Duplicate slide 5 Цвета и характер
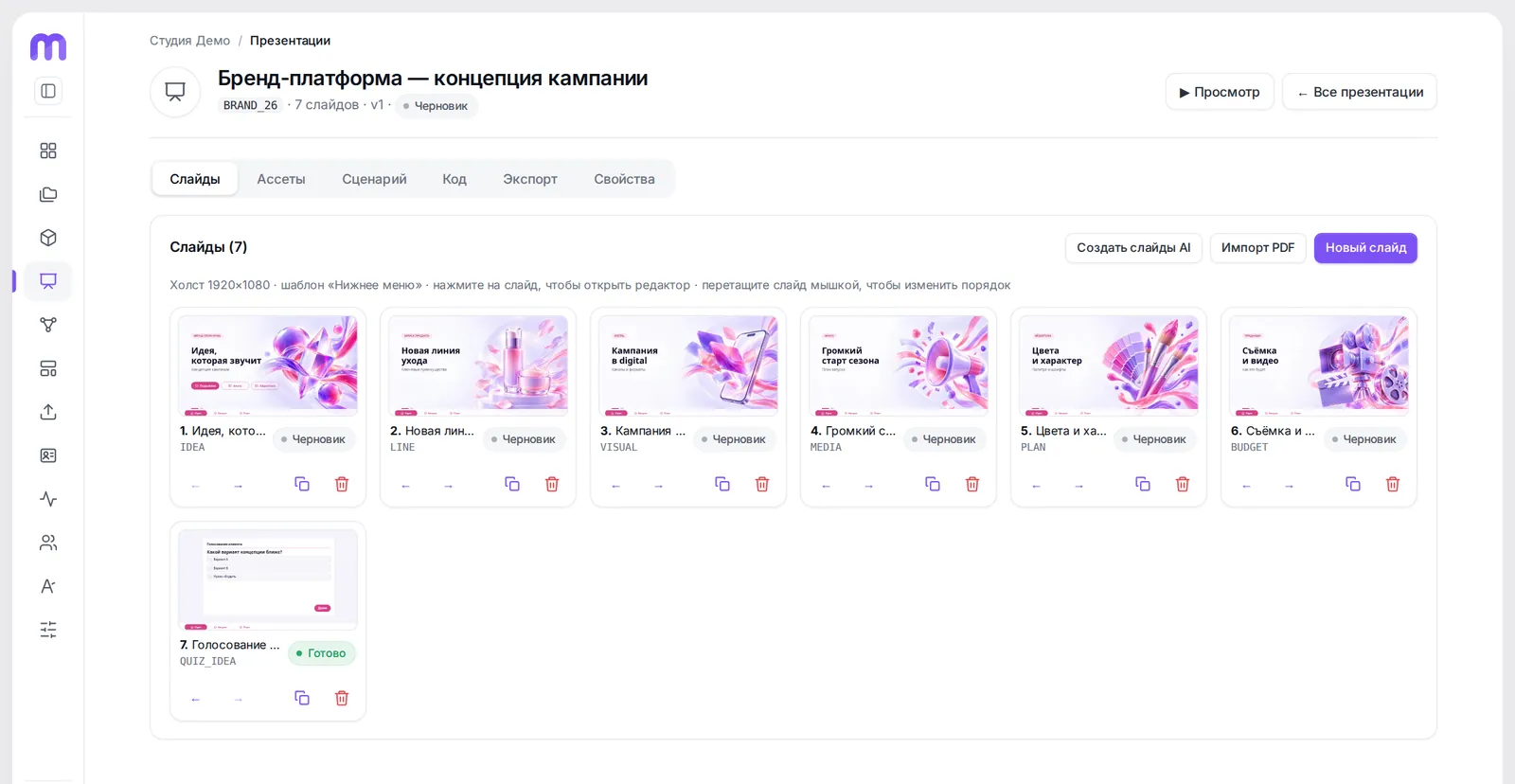This screenshot has height=784, width=1515. tap(1143, 484)
